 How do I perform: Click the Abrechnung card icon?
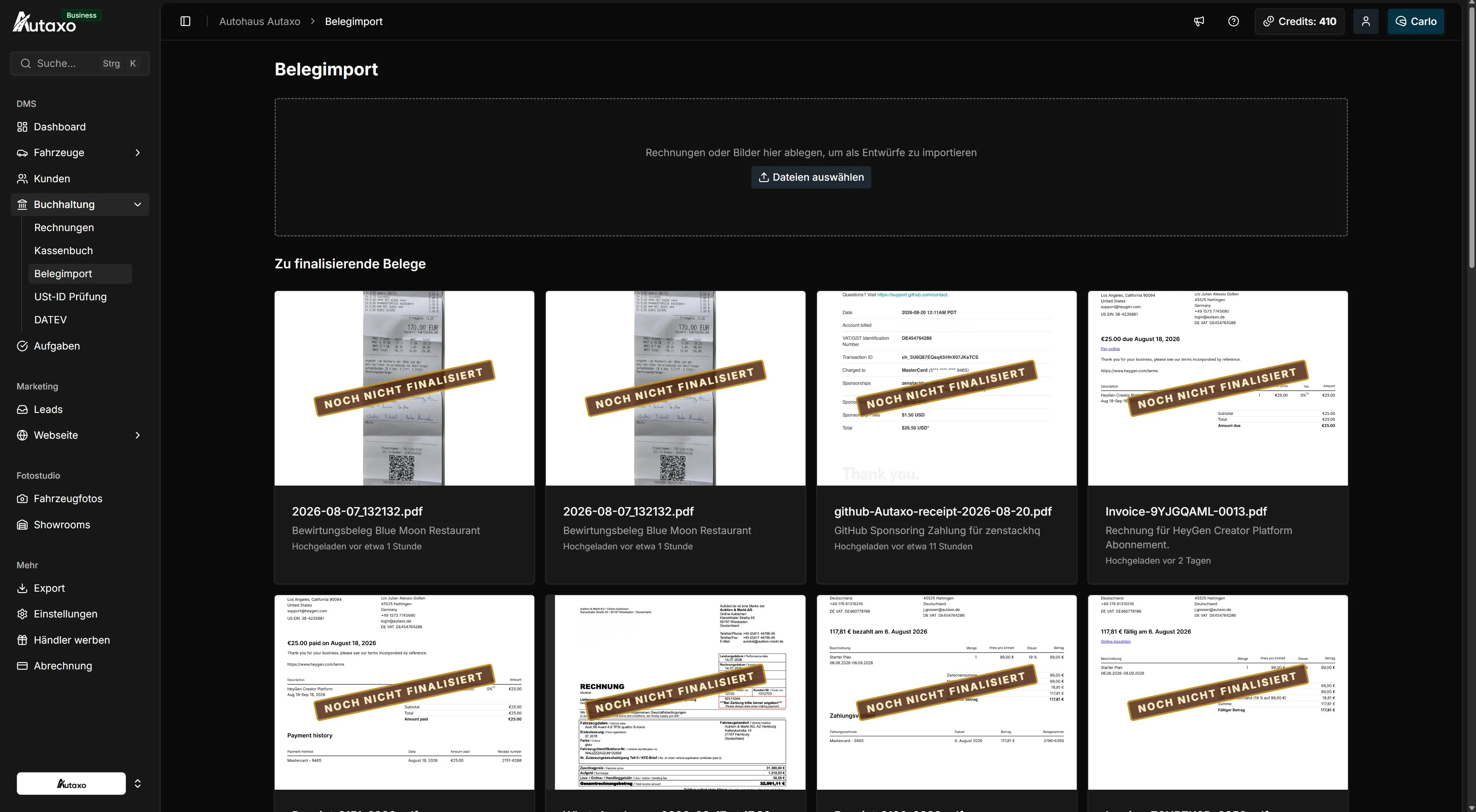22,666
